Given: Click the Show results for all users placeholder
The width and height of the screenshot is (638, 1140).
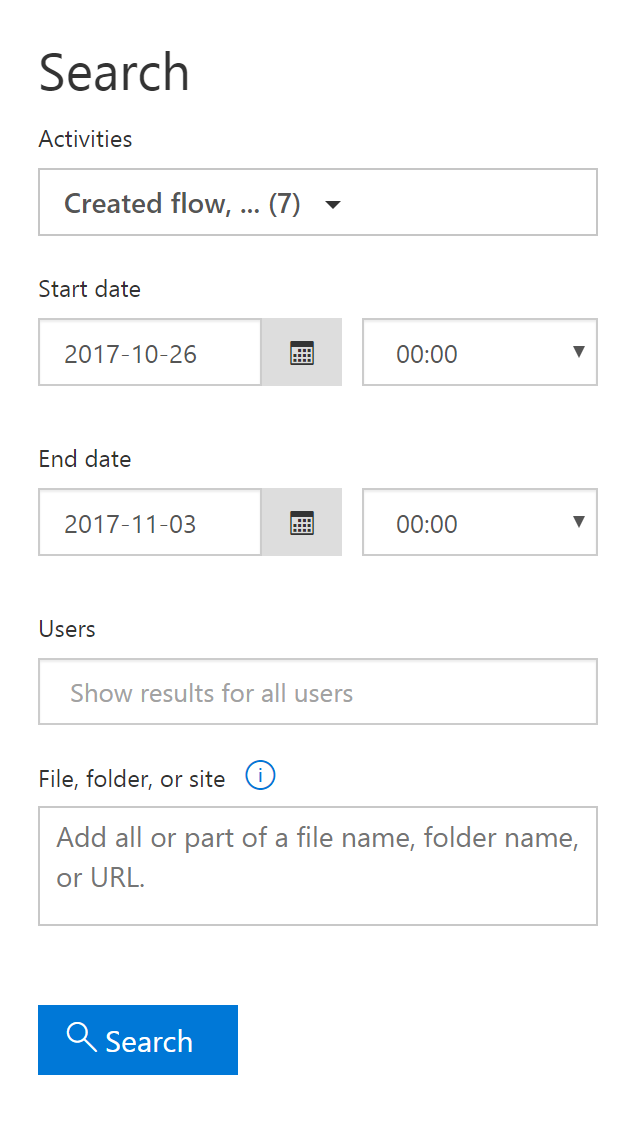Looking at the screenshot, I should 211,692.
